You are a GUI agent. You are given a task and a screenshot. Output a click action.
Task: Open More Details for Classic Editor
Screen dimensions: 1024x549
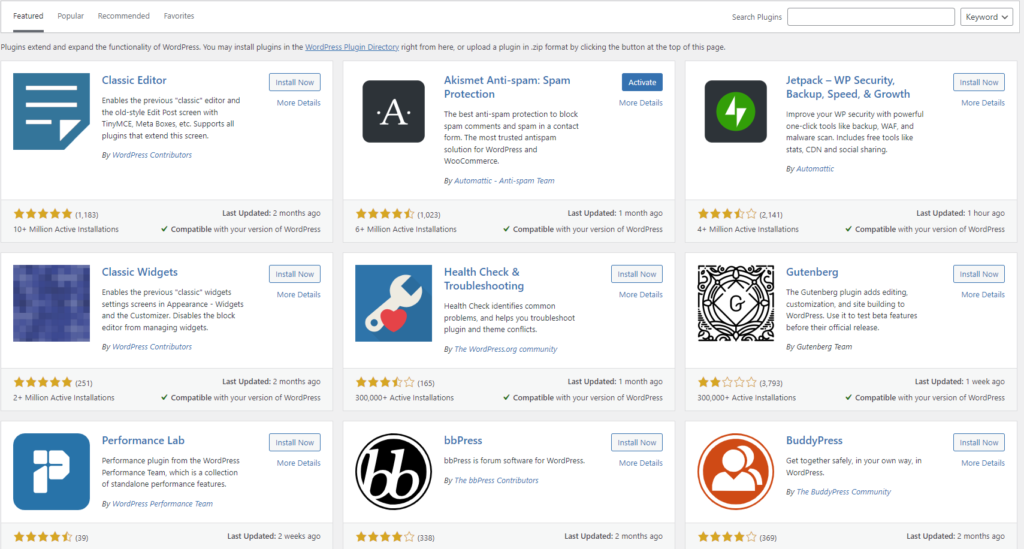(x=298, y=103)
